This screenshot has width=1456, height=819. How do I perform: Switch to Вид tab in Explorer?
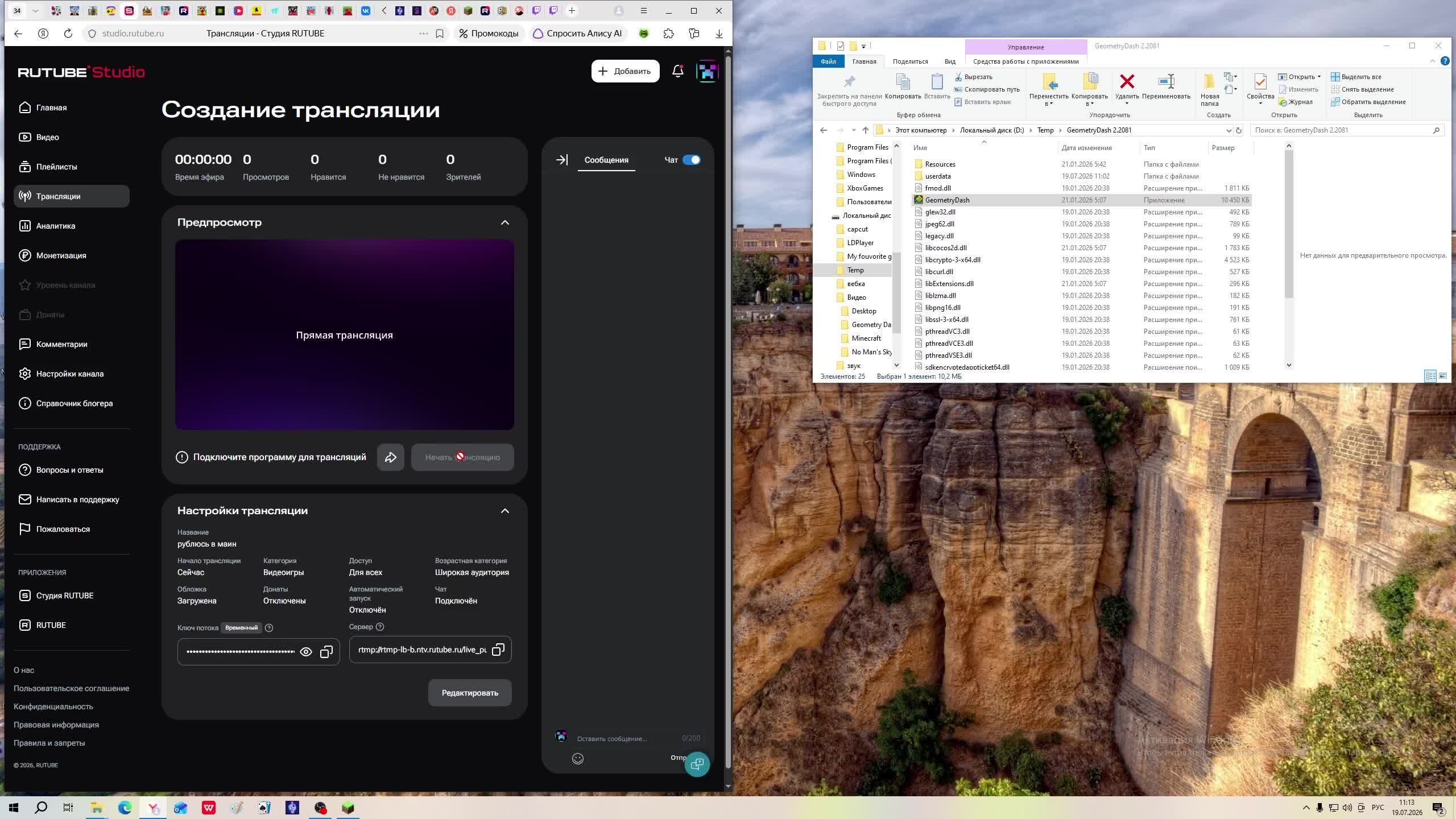pos(950,61)
